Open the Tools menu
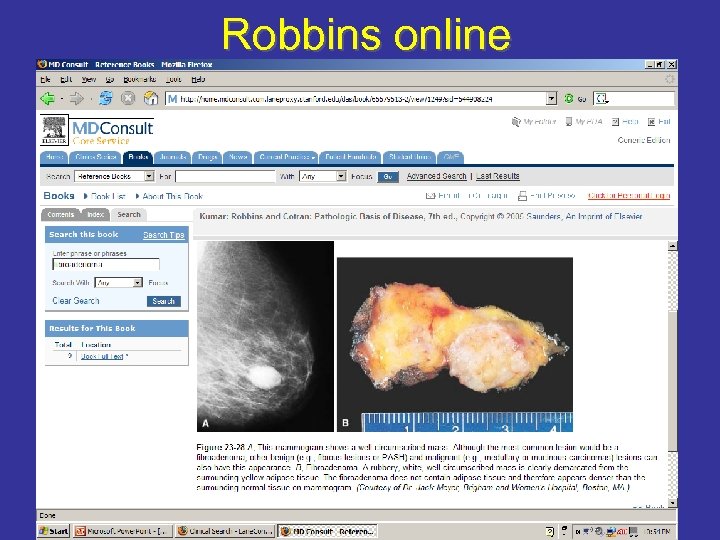Viewport: 720px width, 540px height. [174, 79]
